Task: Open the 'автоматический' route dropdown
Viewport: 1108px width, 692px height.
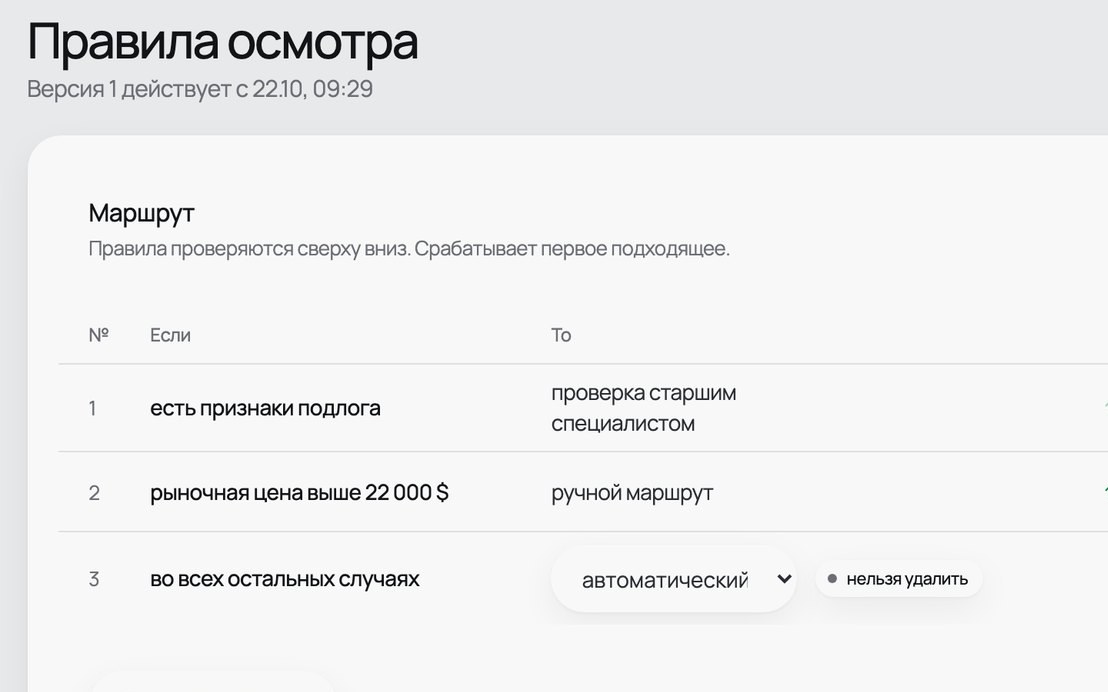Action: pos(673,579)
